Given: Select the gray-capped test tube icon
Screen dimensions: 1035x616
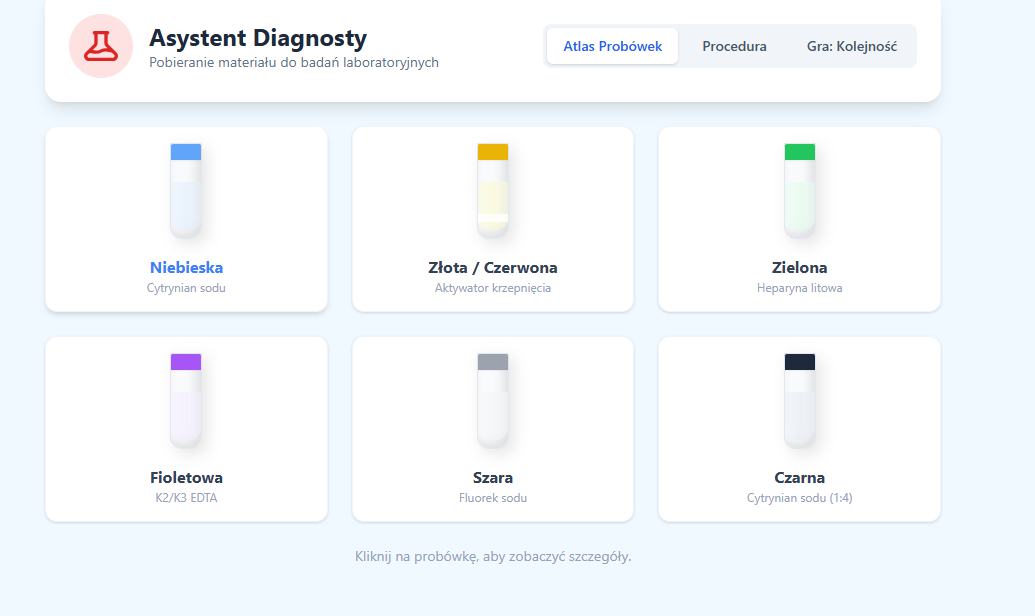Looking at the screenshot, I should pyautogui.click(x=493, y=401).
